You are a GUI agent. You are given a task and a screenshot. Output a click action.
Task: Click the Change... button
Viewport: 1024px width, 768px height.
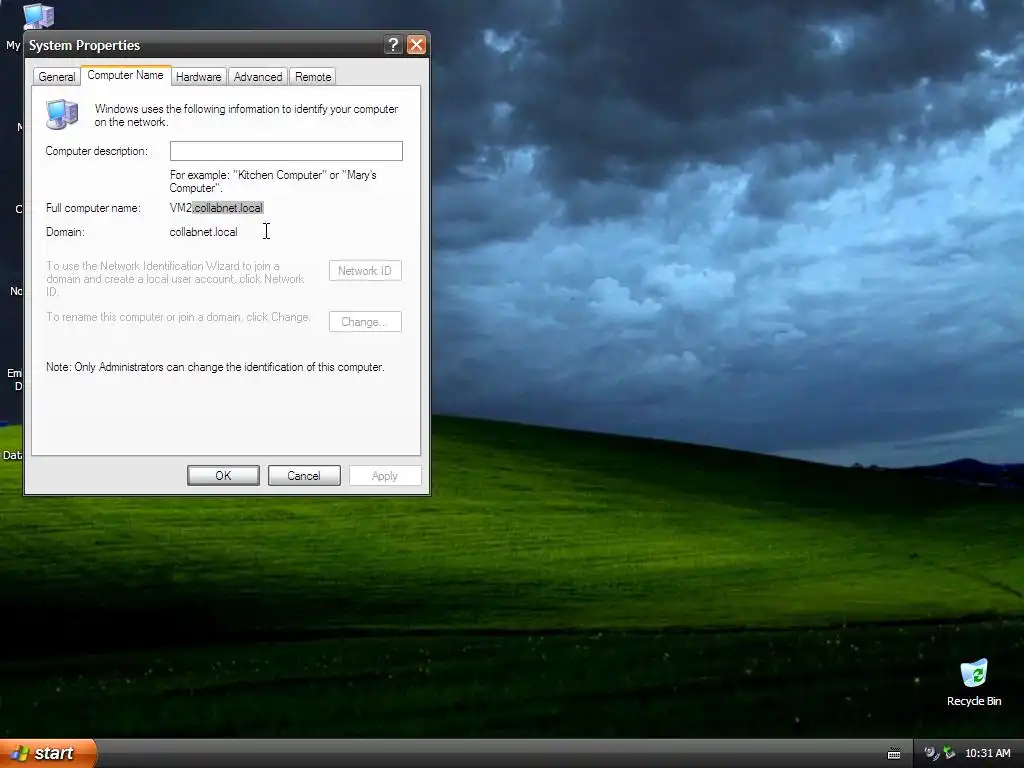[x=365, y=321]
